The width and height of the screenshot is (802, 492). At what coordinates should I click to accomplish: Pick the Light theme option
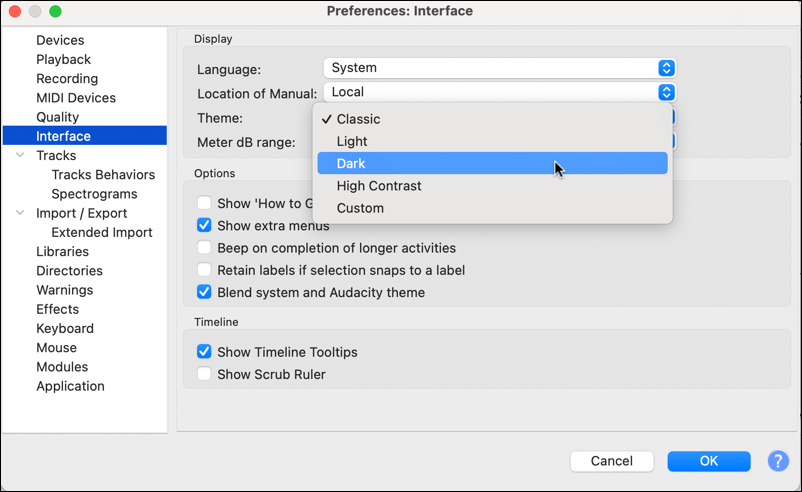(352, 142)
